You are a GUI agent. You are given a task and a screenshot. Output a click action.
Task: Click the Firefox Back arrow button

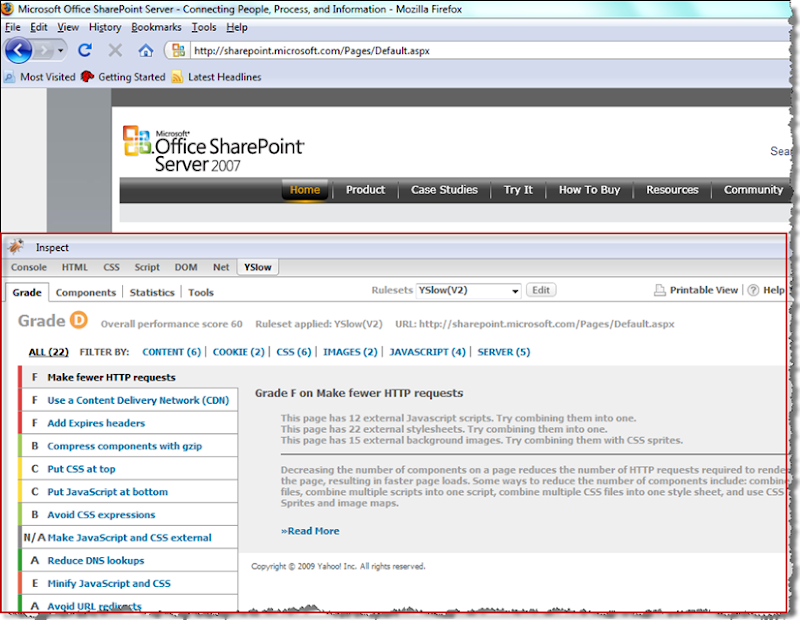pos(18,51)
